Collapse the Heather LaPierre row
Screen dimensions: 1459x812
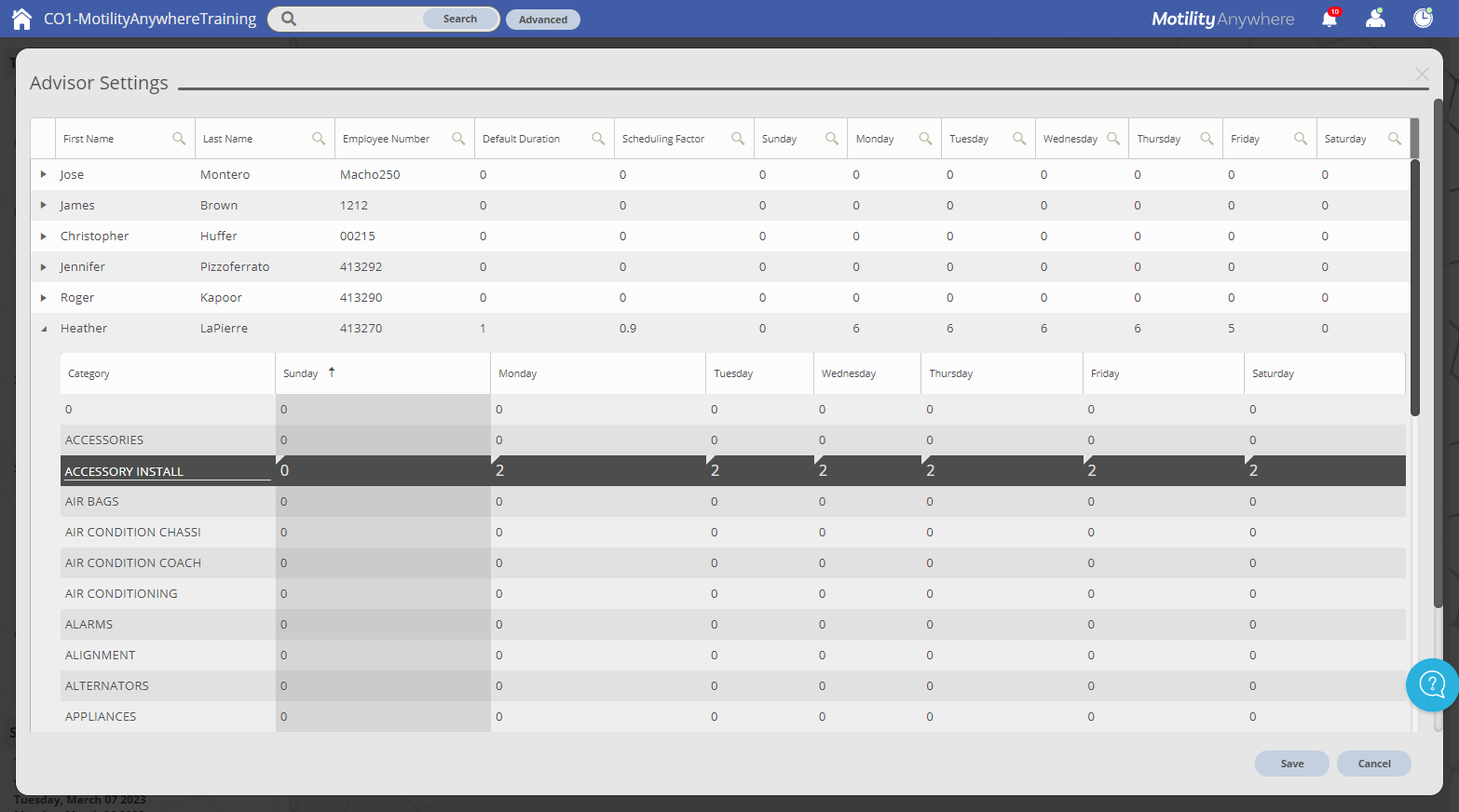coord(43,329)
